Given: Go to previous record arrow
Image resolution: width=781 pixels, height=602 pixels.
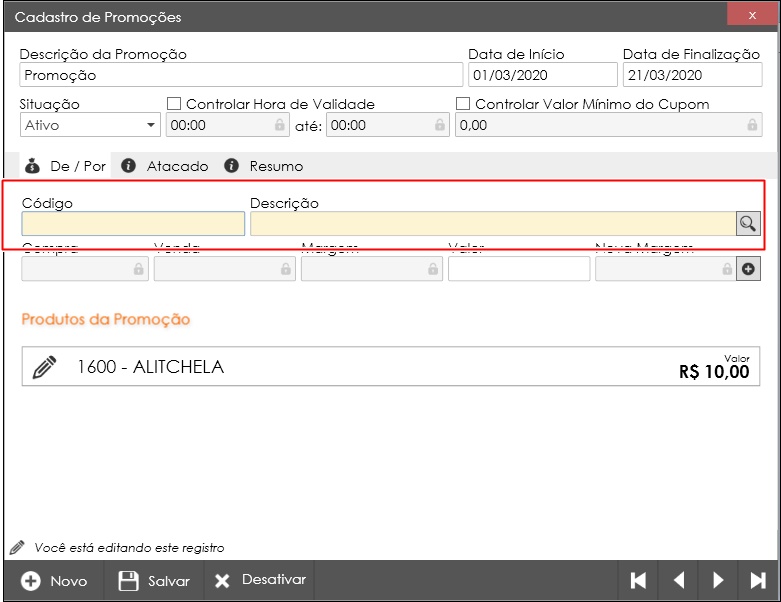Looking at the screenshot, I should [678, 581].
